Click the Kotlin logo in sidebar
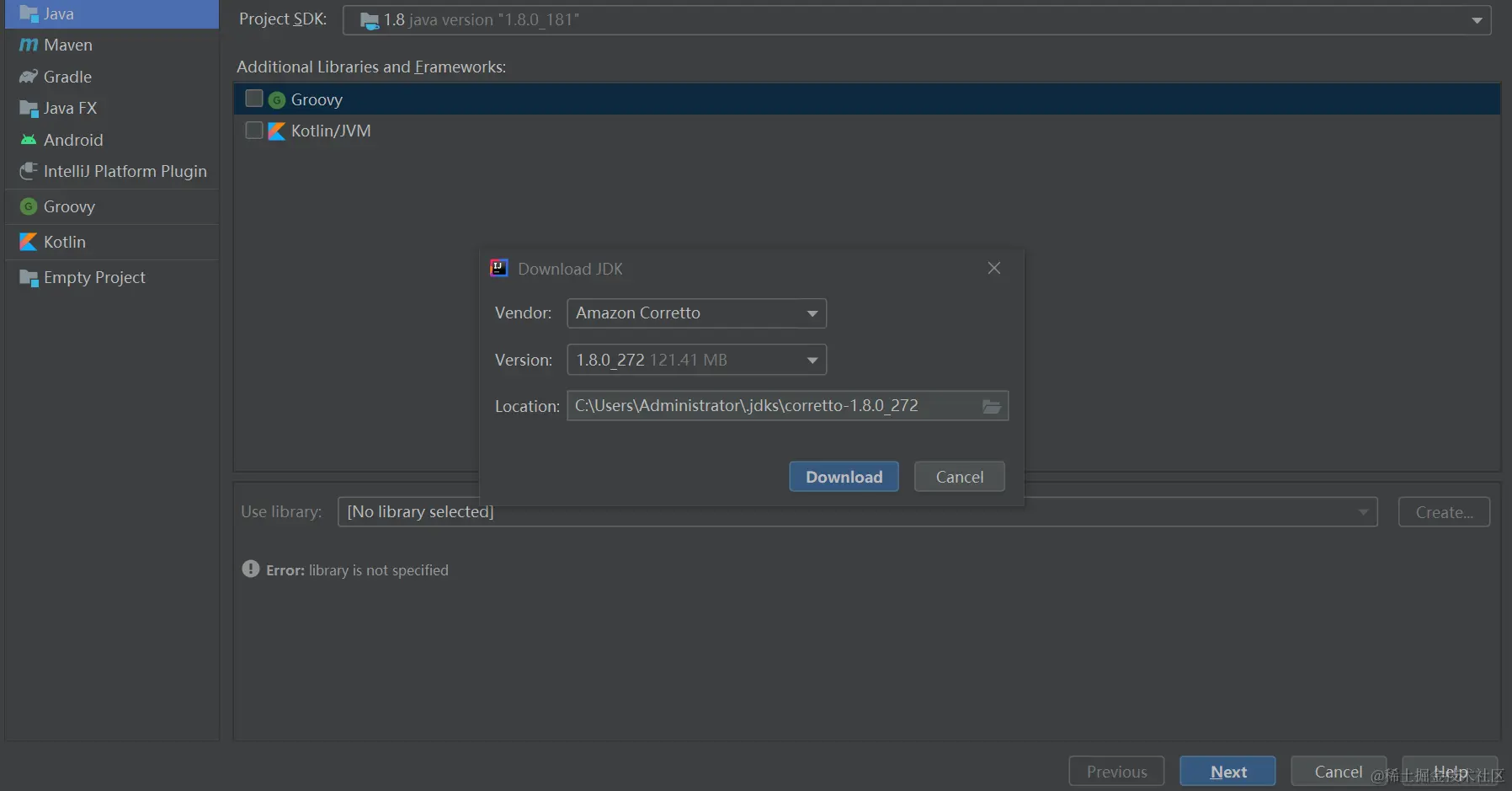Screen dimensions: 1512x791 (29, 242)
